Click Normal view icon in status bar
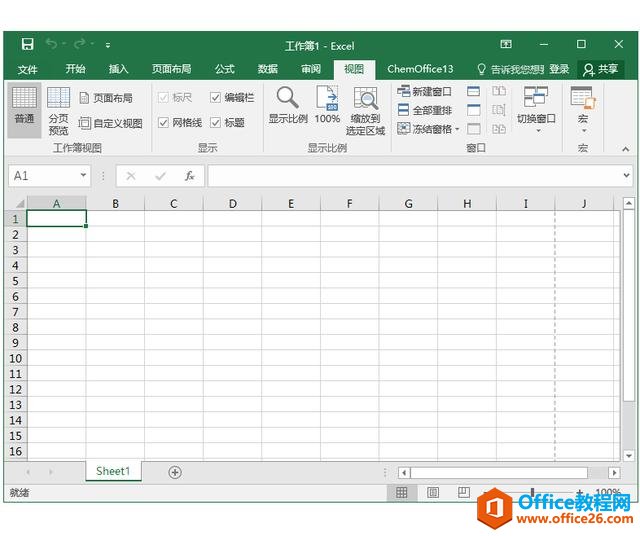This screenshot has height=536, width=640. [402, 493]
